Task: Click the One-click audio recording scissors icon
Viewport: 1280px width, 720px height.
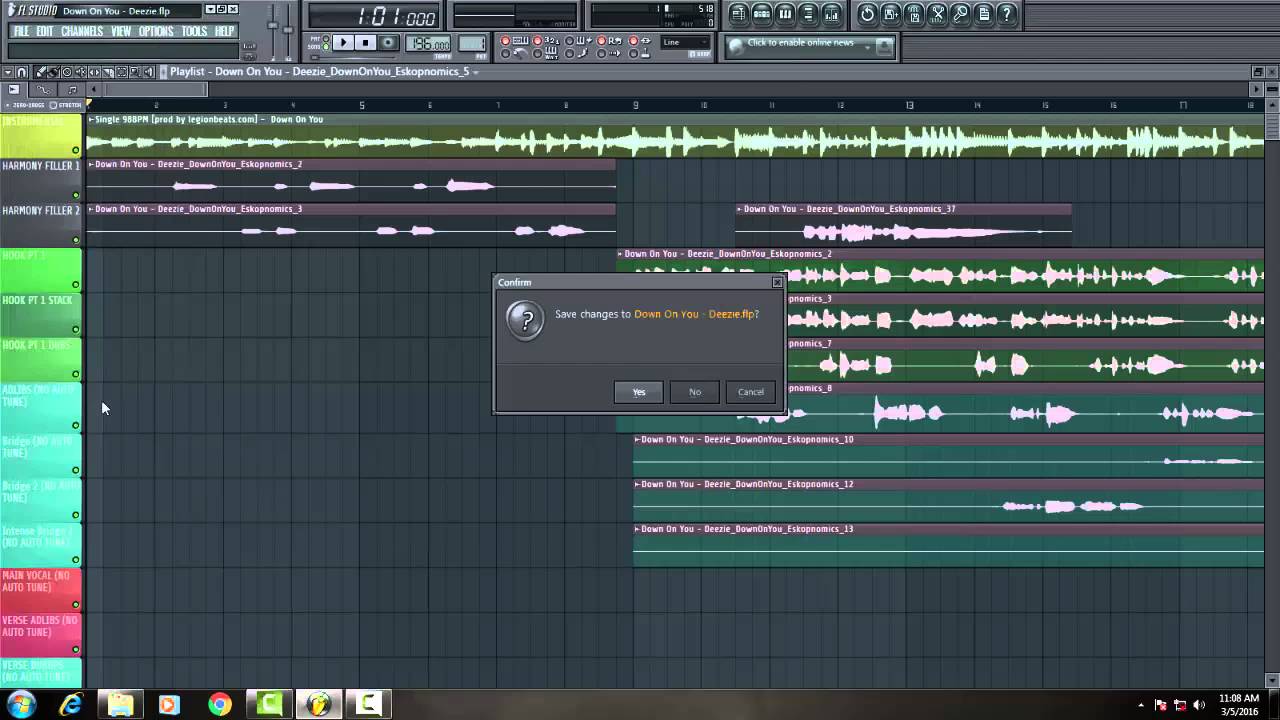Action: (x=937, y=13)
